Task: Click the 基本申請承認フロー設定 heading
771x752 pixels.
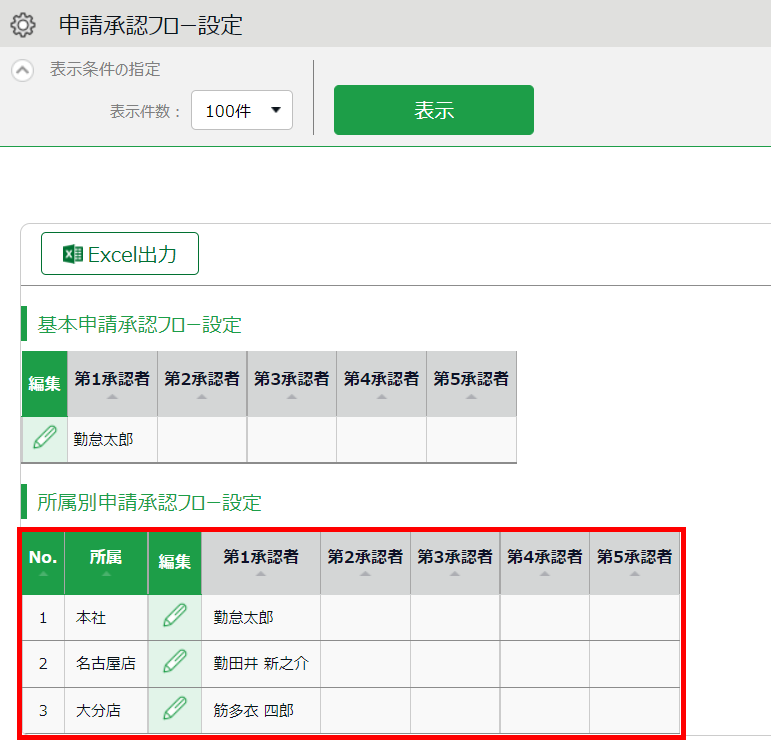Action: (x=140, y=325)
